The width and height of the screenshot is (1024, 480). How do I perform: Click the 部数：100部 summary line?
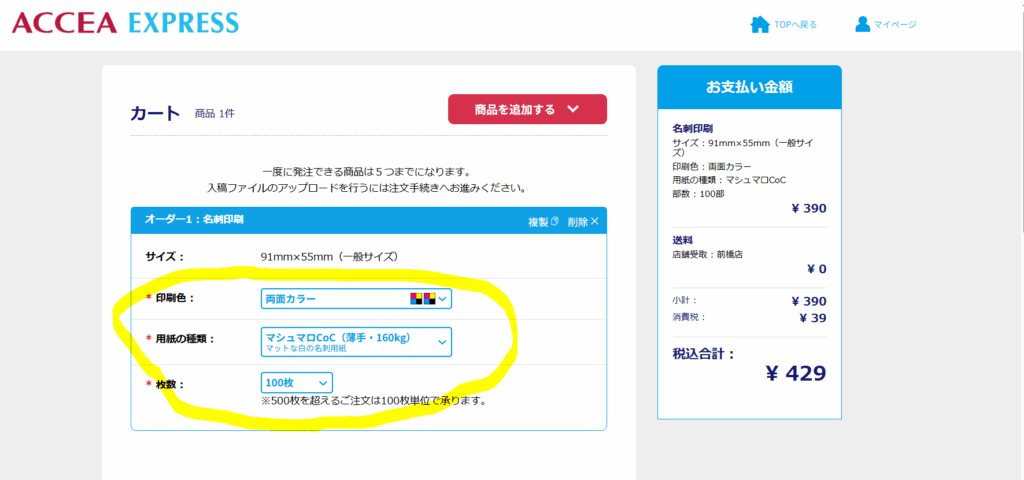[x=698, y=194]
